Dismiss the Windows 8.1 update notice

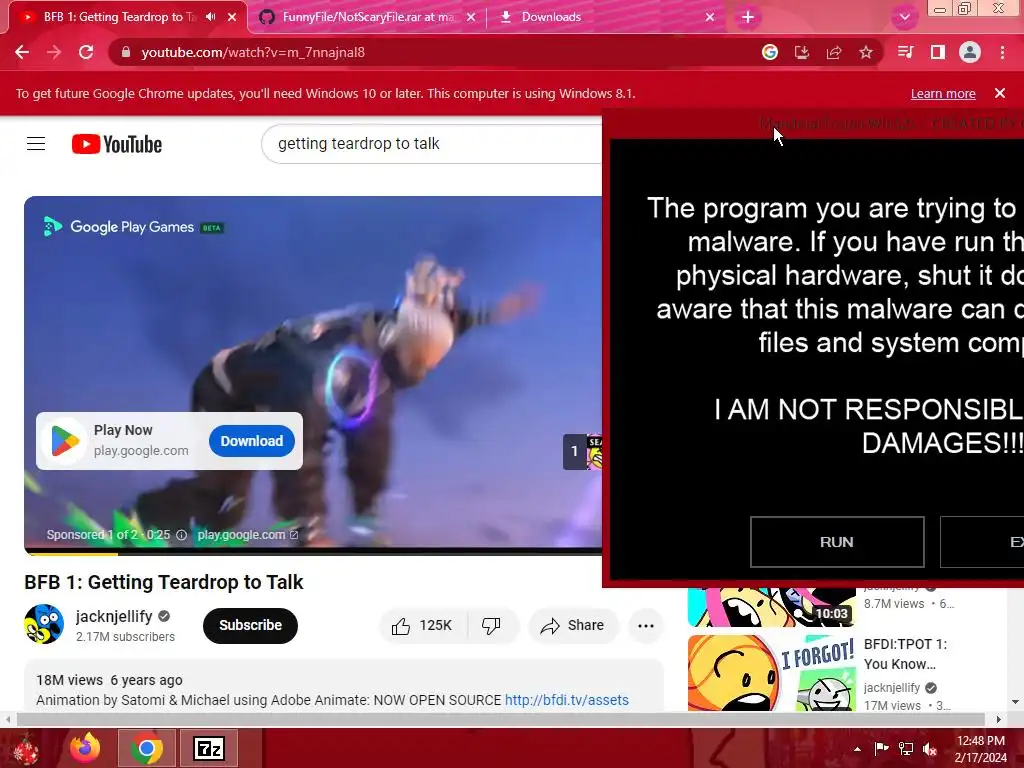tap(1000, 93)
